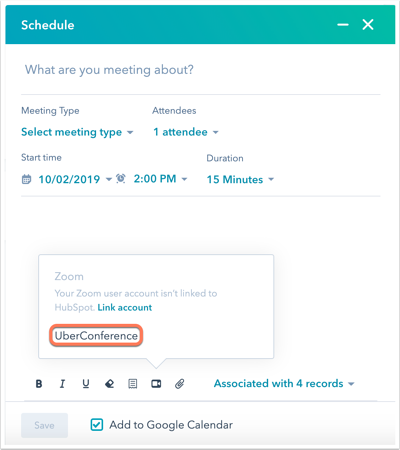400x450 pixels.
Task: Click the Schedule title text
Action: 48,25
